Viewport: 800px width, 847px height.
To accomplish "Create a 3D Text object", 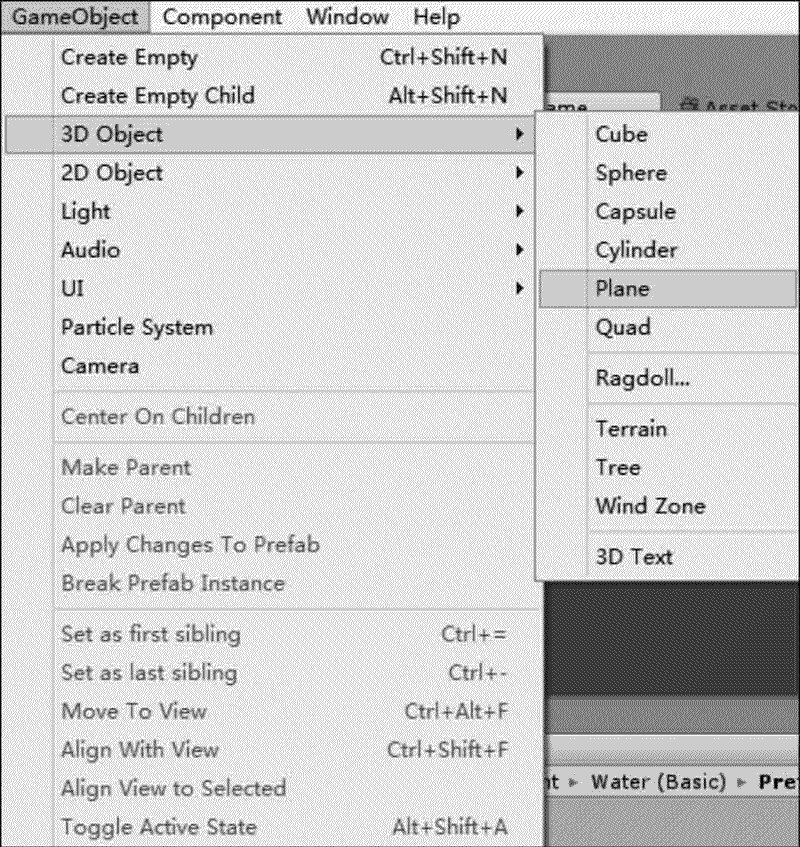I will (x=634, y=557).
